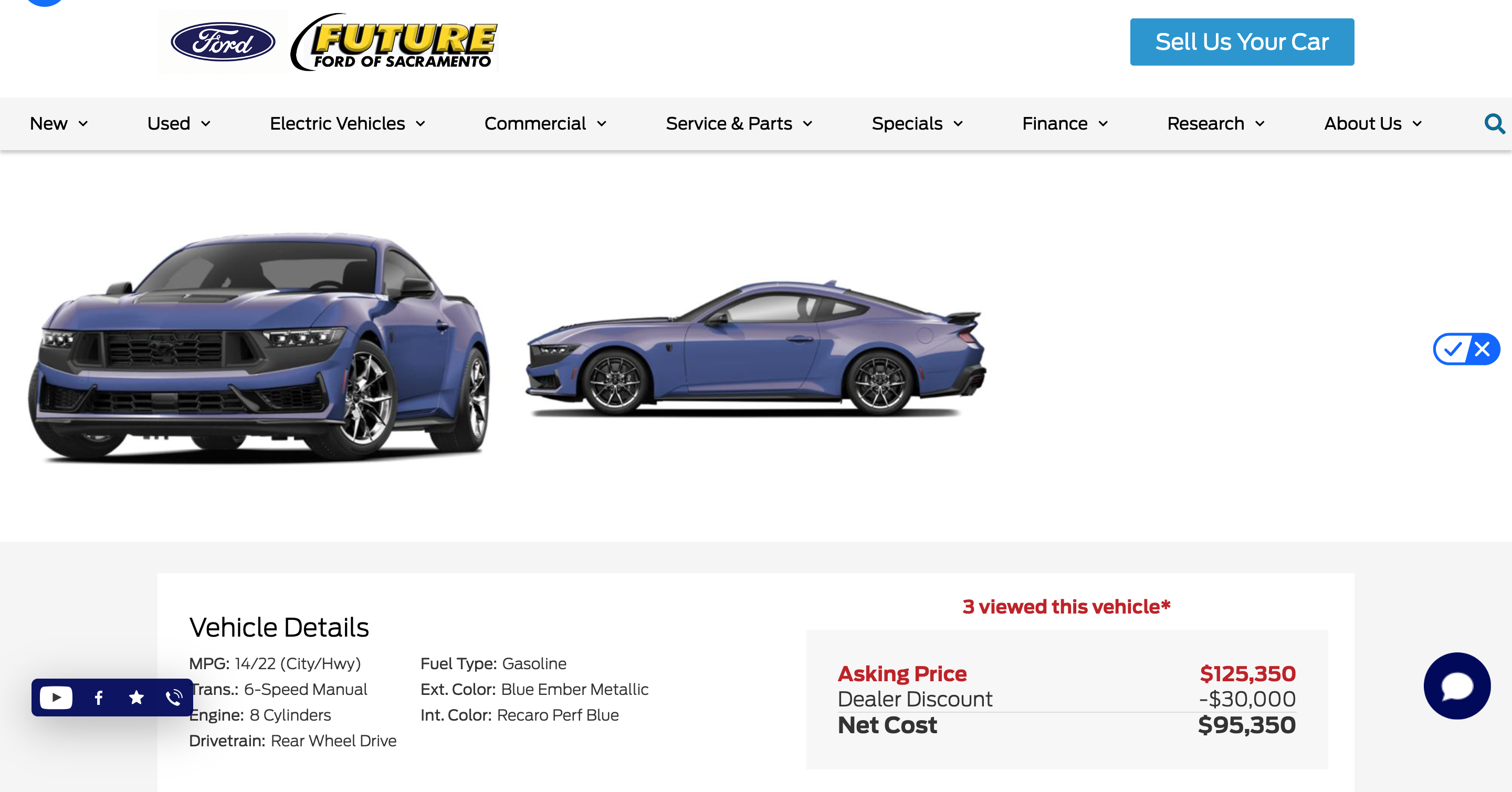Click the X on the toggle

click(1482, 350)
